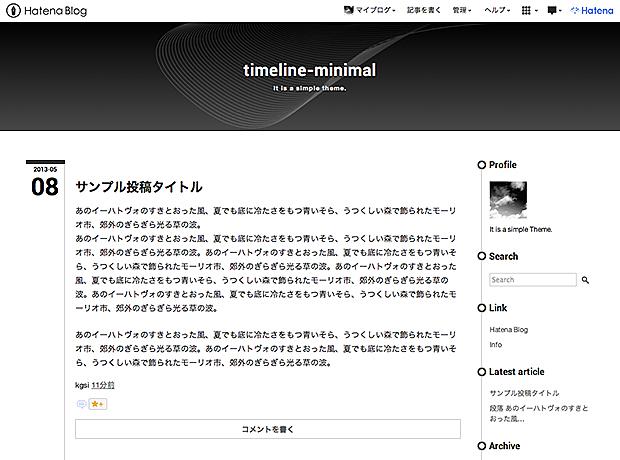The height and width of the screenshot is (460, 620).
Task: Click the circle marker beside Link heading
Action: pos(482,308)
